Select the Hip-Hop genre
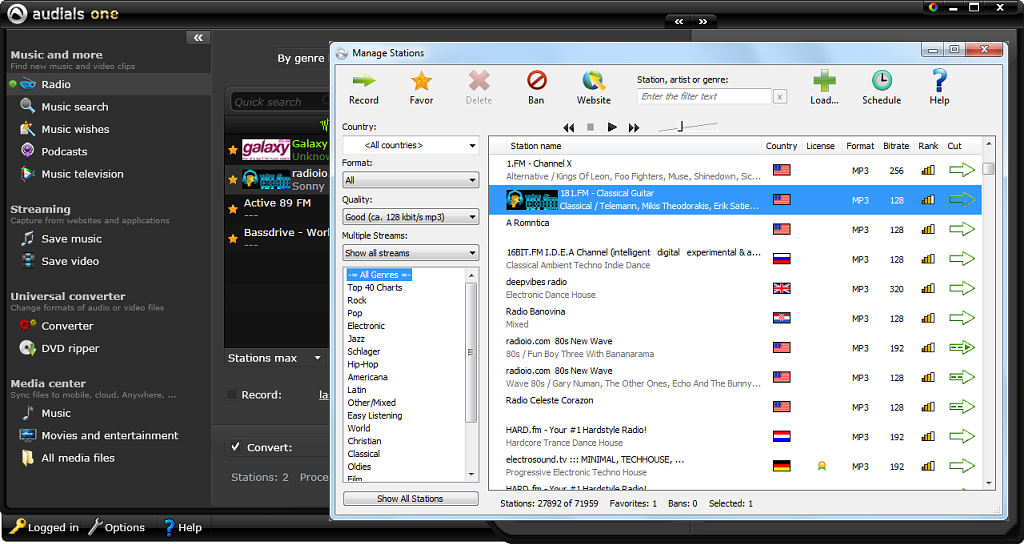This screenshot has height=544, width=1024. pos(362,364)
